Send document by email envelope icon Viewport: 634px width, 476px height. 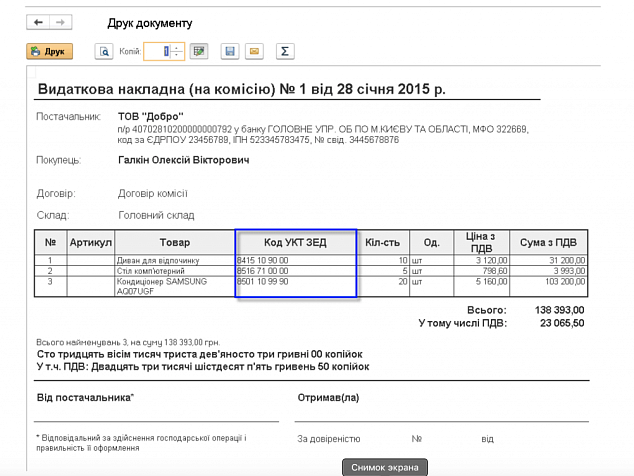[254, 51]
